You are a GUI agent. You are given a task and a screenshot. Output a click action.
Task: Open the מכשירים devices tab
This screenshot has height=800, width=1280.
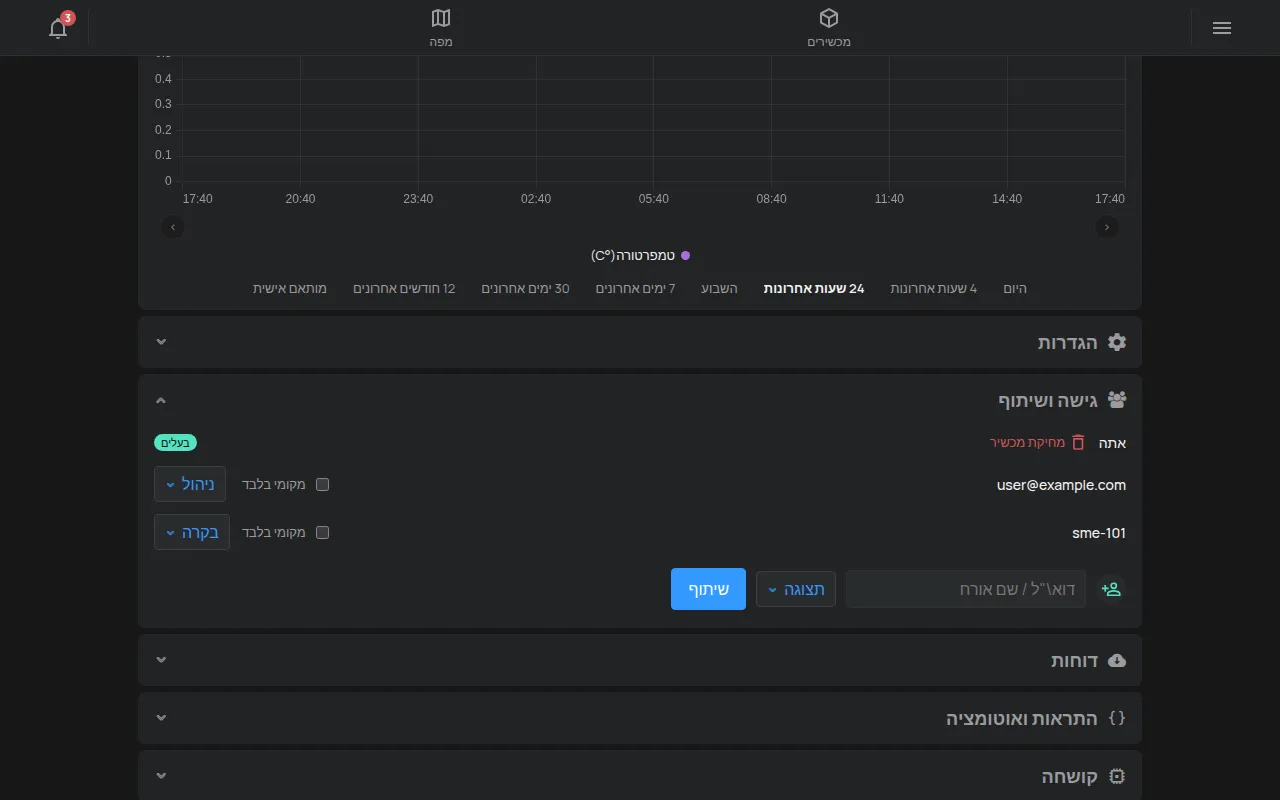pos(829,28)
